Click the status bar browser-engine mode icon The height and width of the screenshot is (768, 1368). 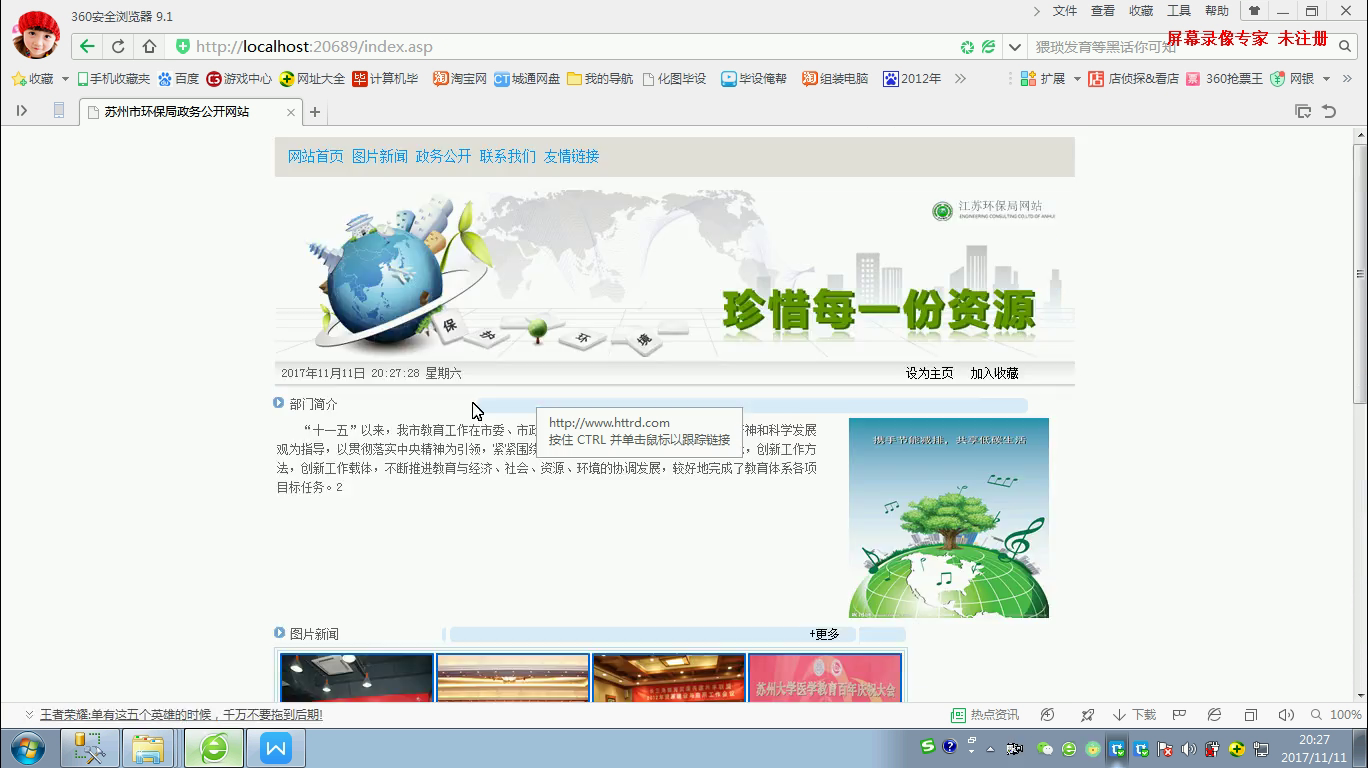(x=1214, y=715)
